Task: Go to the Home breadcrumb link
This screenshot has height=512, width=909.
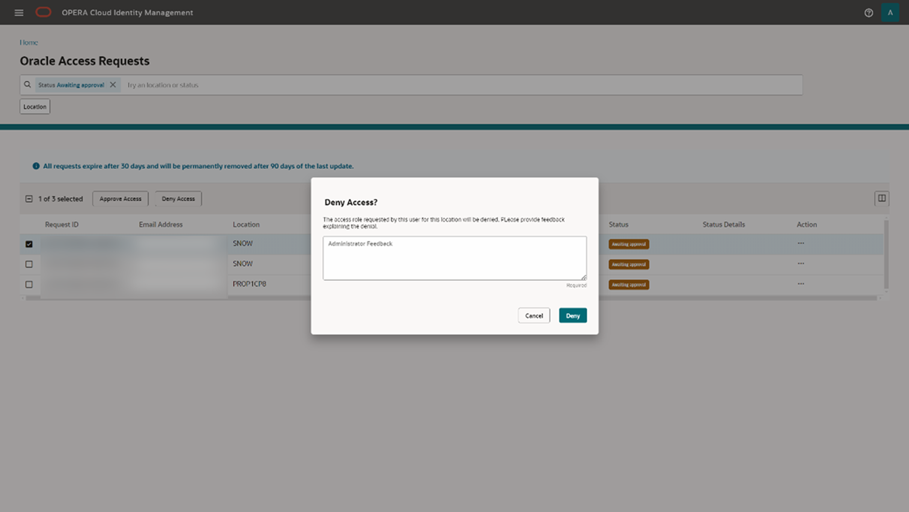Action: 28,42
